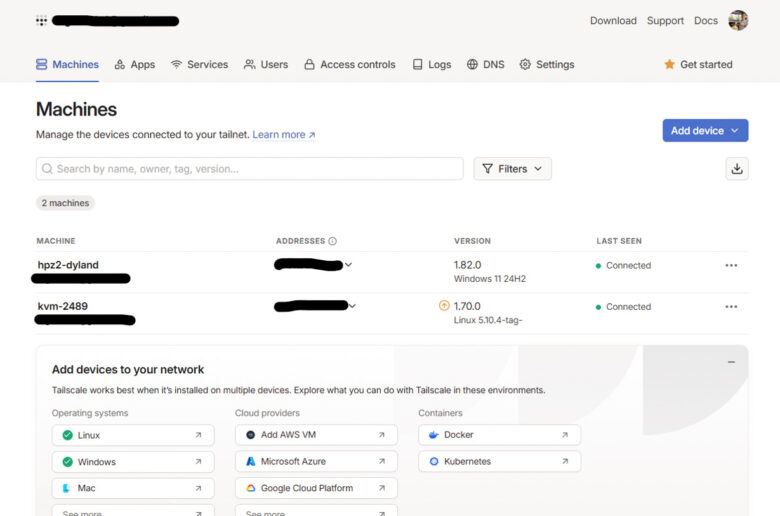Open the kvm-2489 machine

click(63, 307)
